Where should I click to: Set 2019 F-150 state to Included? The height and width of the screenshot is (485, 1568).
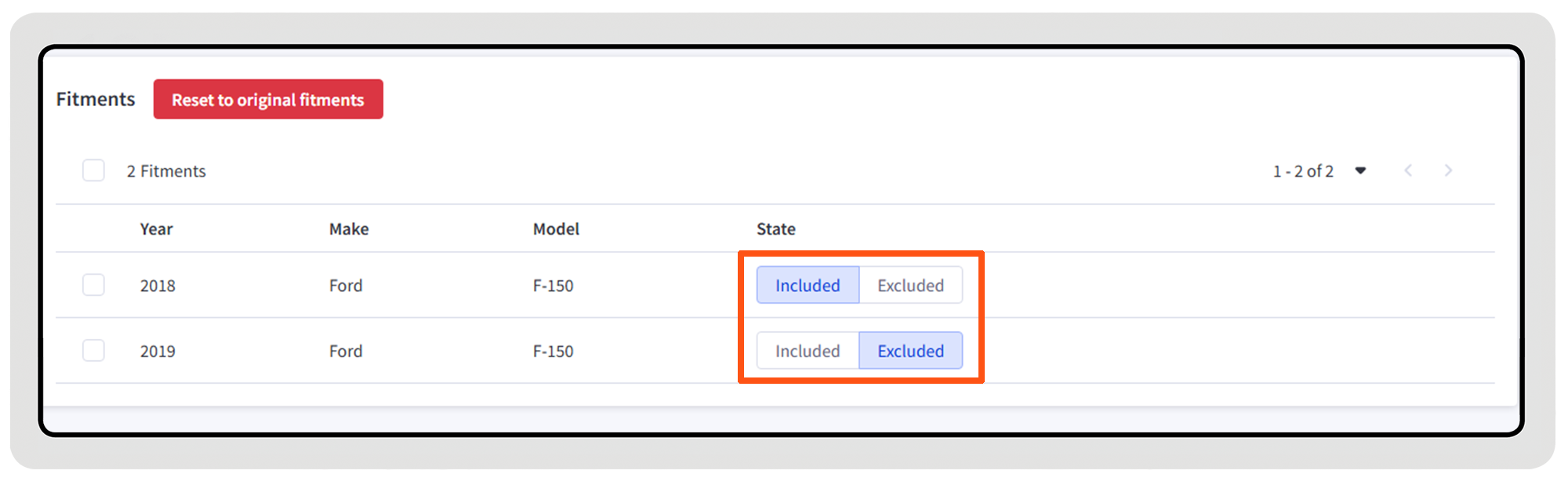[x=808, y=351]
